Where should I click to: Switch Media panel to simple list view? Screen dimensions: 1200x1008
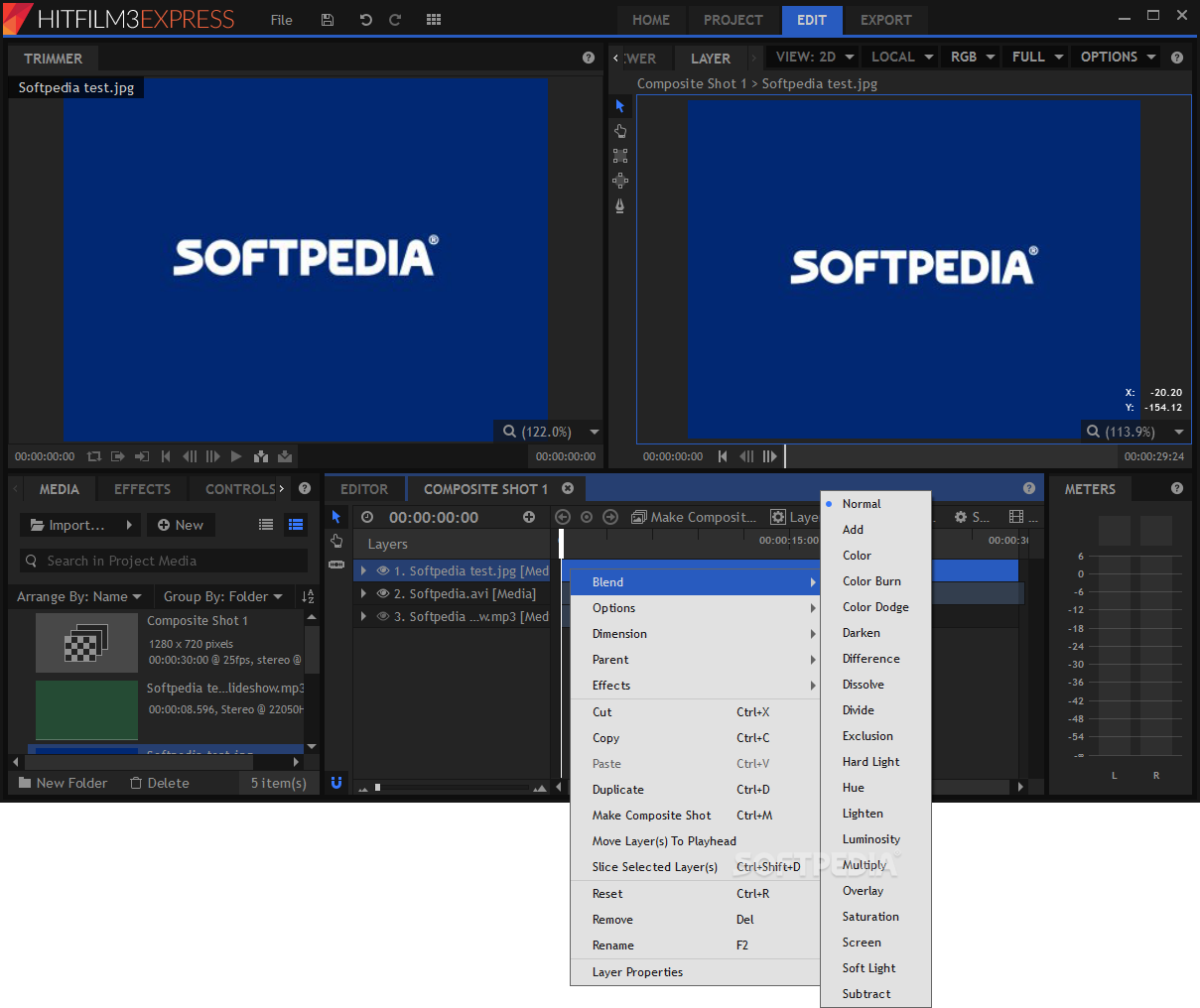pyautogui.click(x=266, y=525)
